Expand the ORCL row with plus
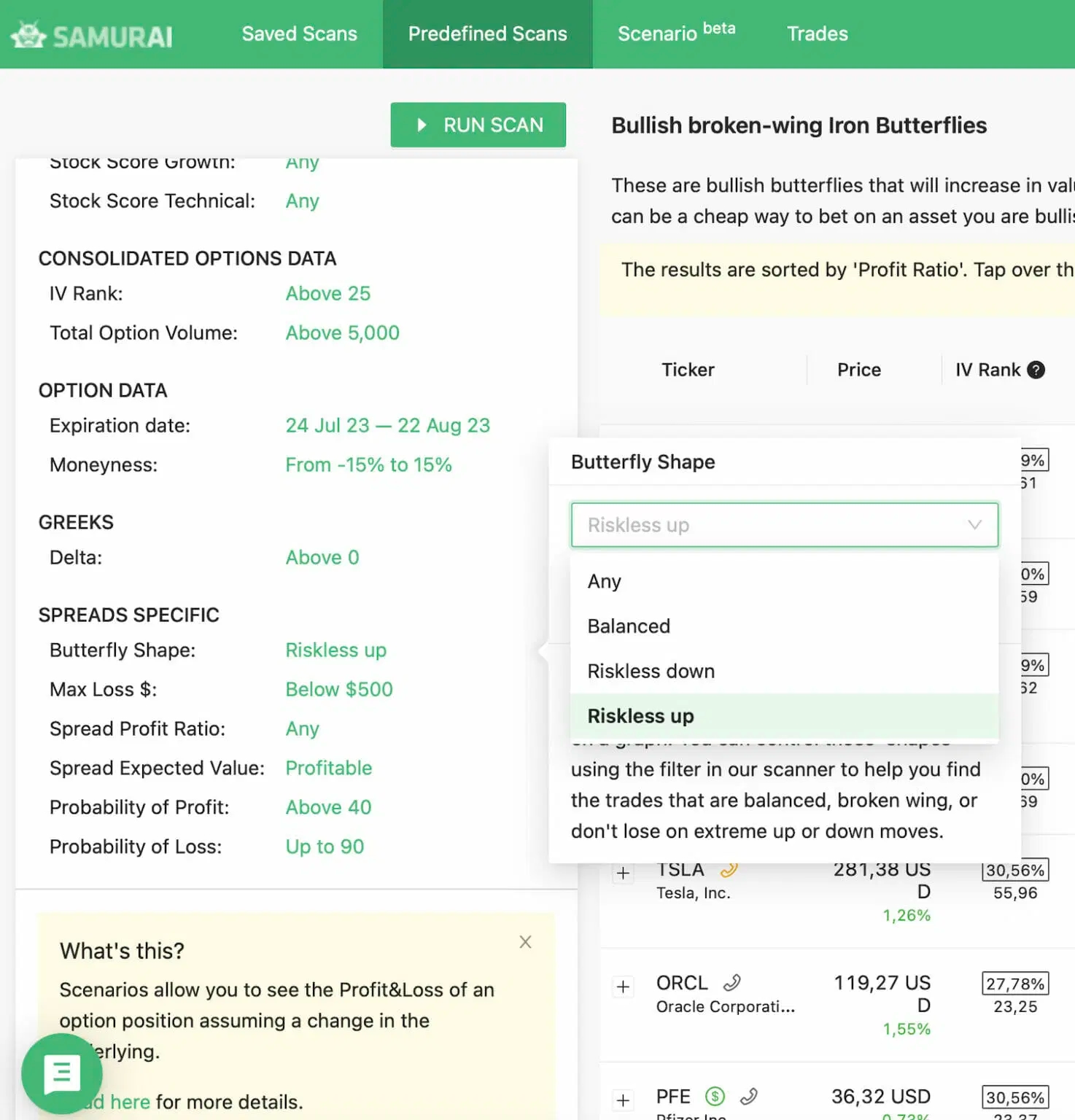Viewport: 1075px width, 1120px height. pos(623,987)
